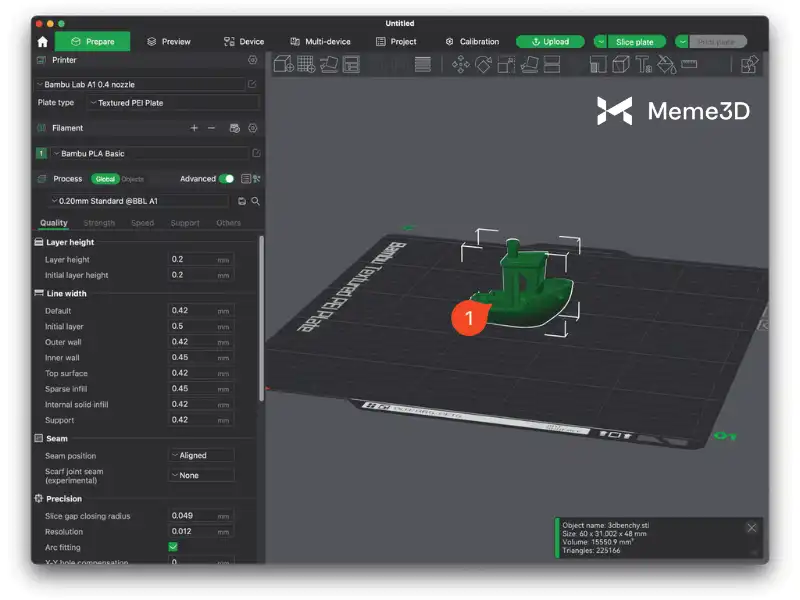The height and width of the screenshot is (600, 800).
Task: Open the Plate type dropdown
Action: pyautogui.click(x=173, y=103)
